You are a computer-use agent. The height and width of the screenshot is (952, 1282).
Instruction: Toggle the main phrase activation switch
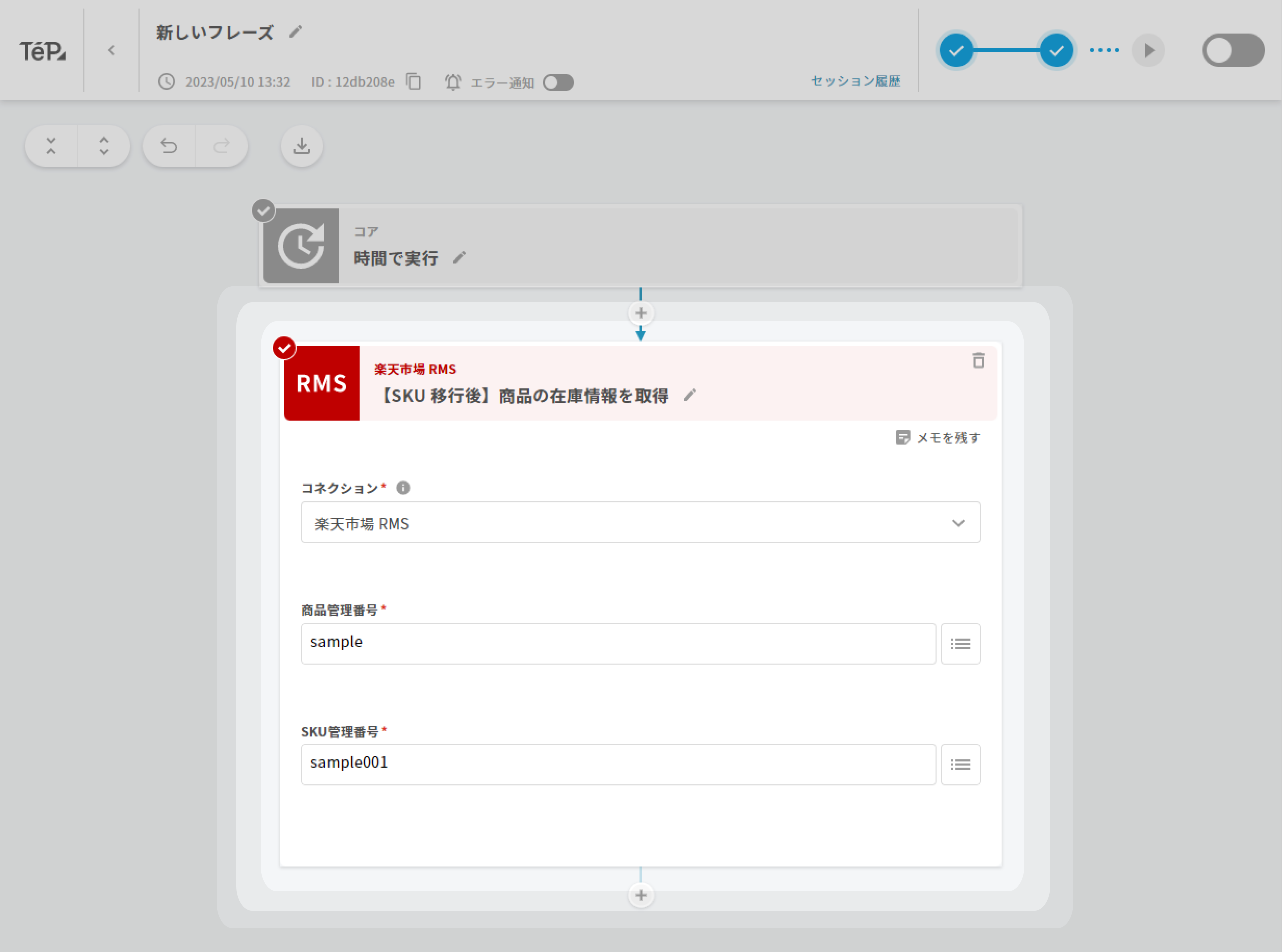(1232, 50)
